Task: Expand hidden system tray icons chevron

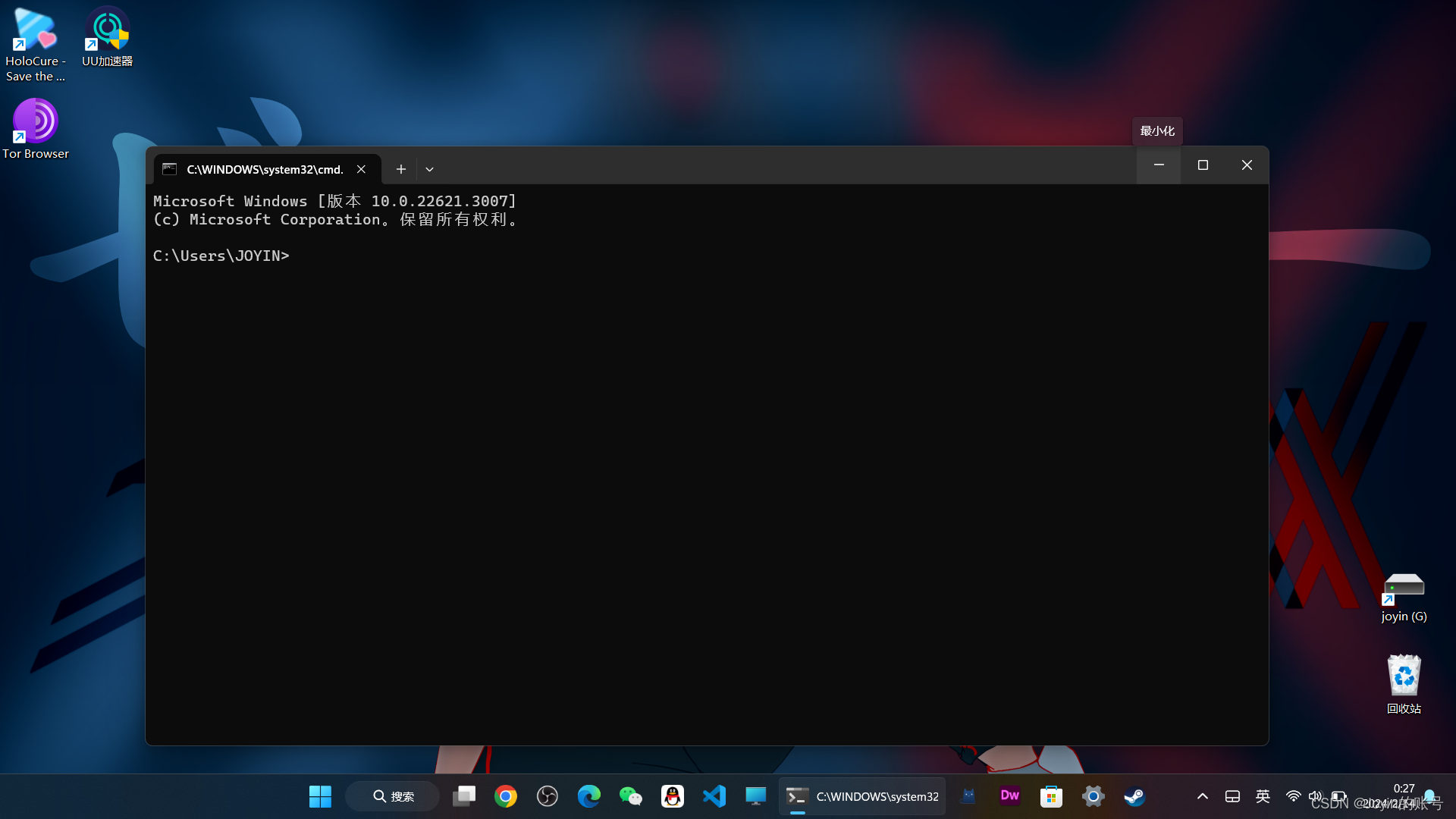Action: [x=1203, y=796]
